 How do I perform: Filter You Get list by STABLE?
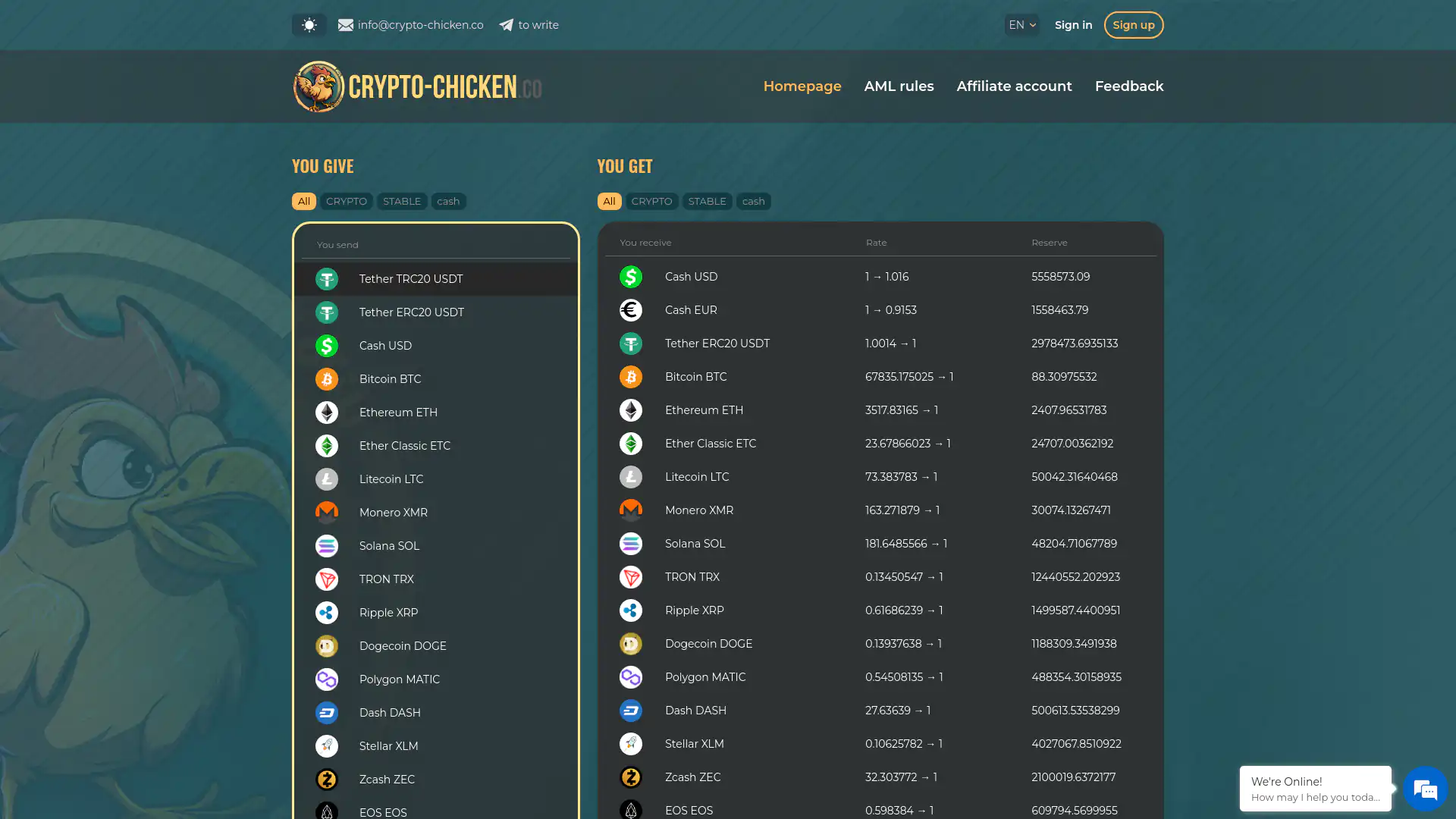tap(707, 201)
